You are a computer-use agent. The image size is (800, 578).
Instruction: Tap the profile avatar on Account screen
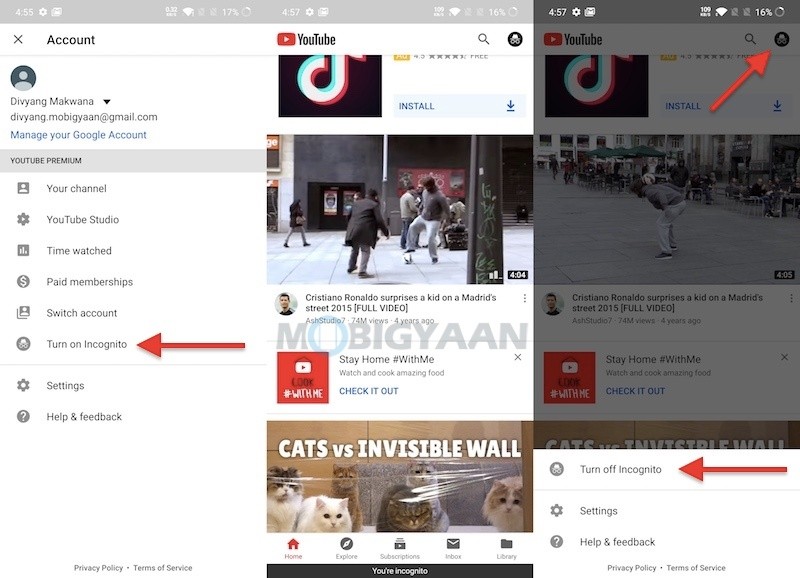point(23,78)
